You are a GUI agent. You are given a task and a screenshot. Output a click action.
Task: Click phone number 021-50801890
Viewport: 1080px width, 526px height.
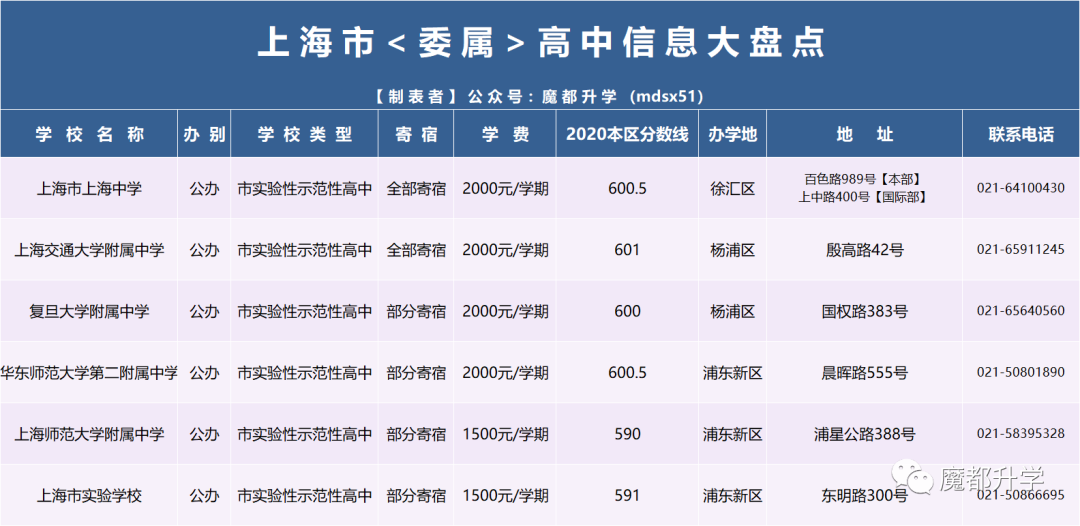tap(1021, 373)
